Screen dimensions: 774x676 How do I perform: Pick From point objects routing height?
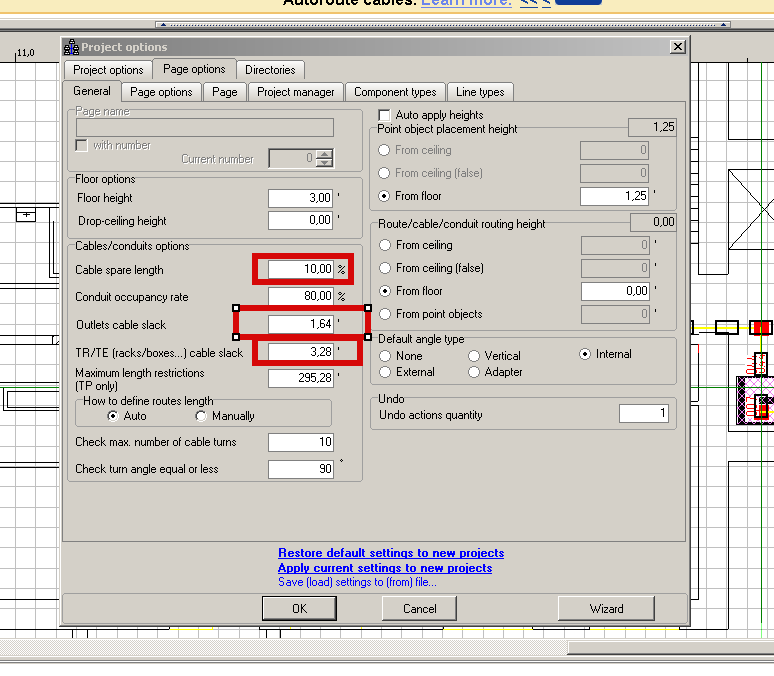coord(384,314)
